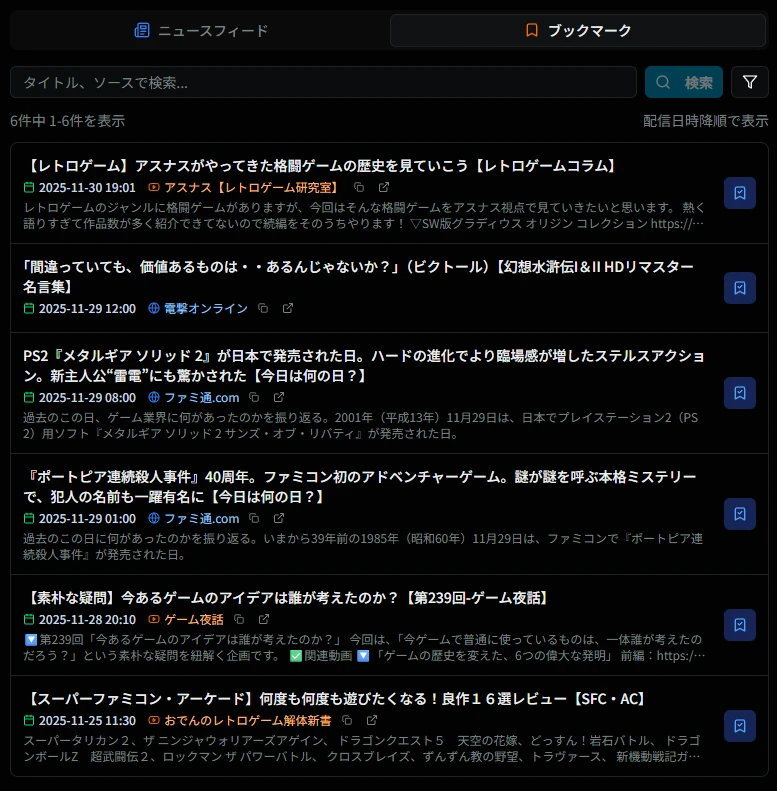The width and height of the screenshot is (777, 791).
Task: External link icon beside 電撃オンライン source
Action: point(288,308)
